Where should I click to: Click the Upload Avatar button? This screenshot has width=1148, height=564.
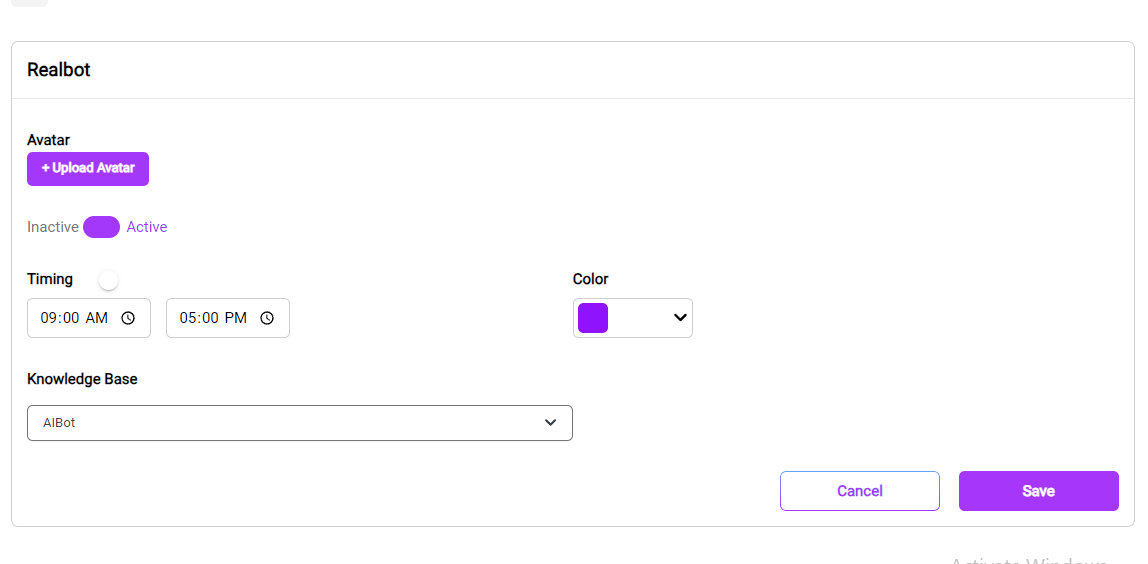(x=88, y=168)
